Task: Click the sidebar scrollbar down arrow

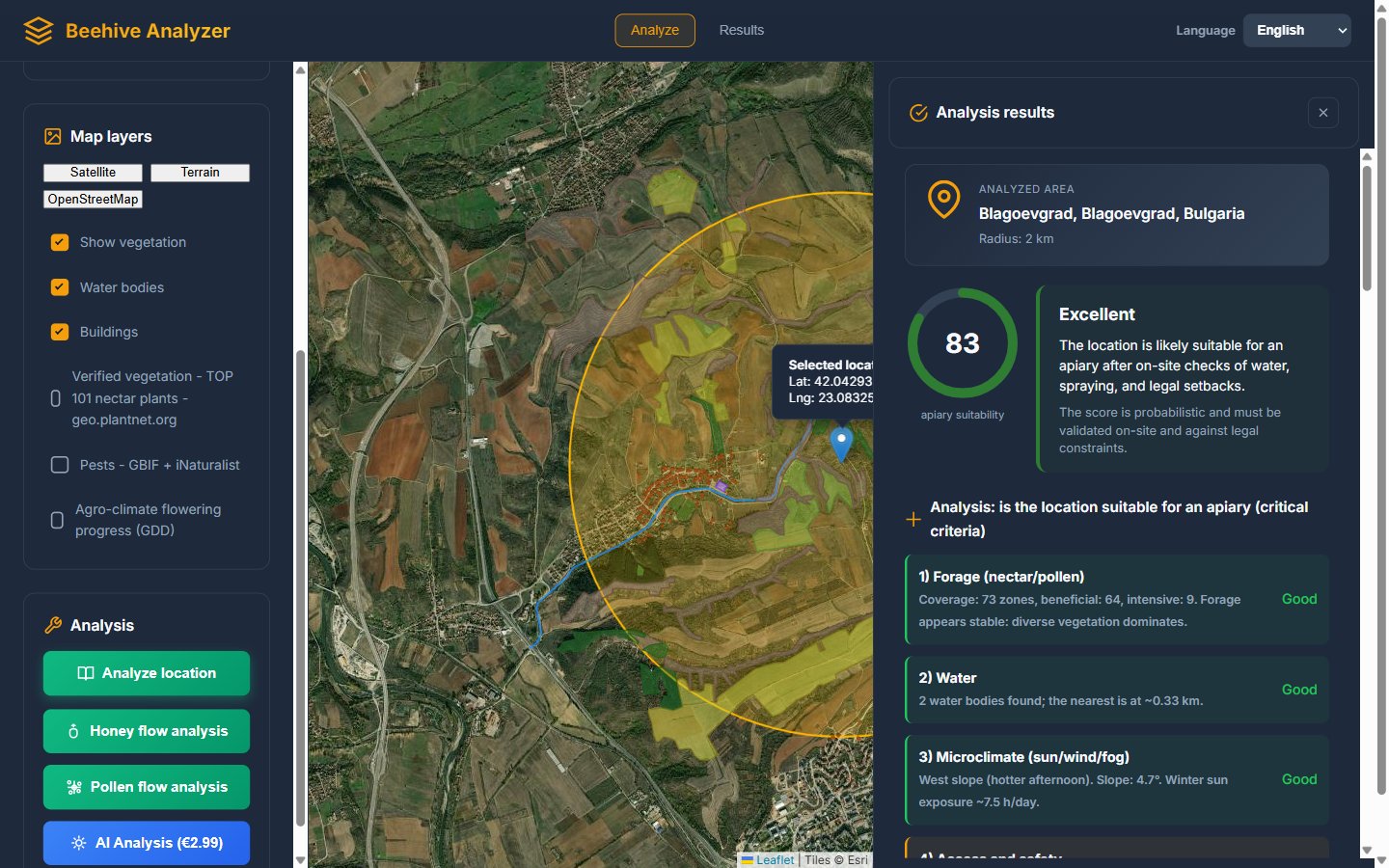Action: point(300,860)
